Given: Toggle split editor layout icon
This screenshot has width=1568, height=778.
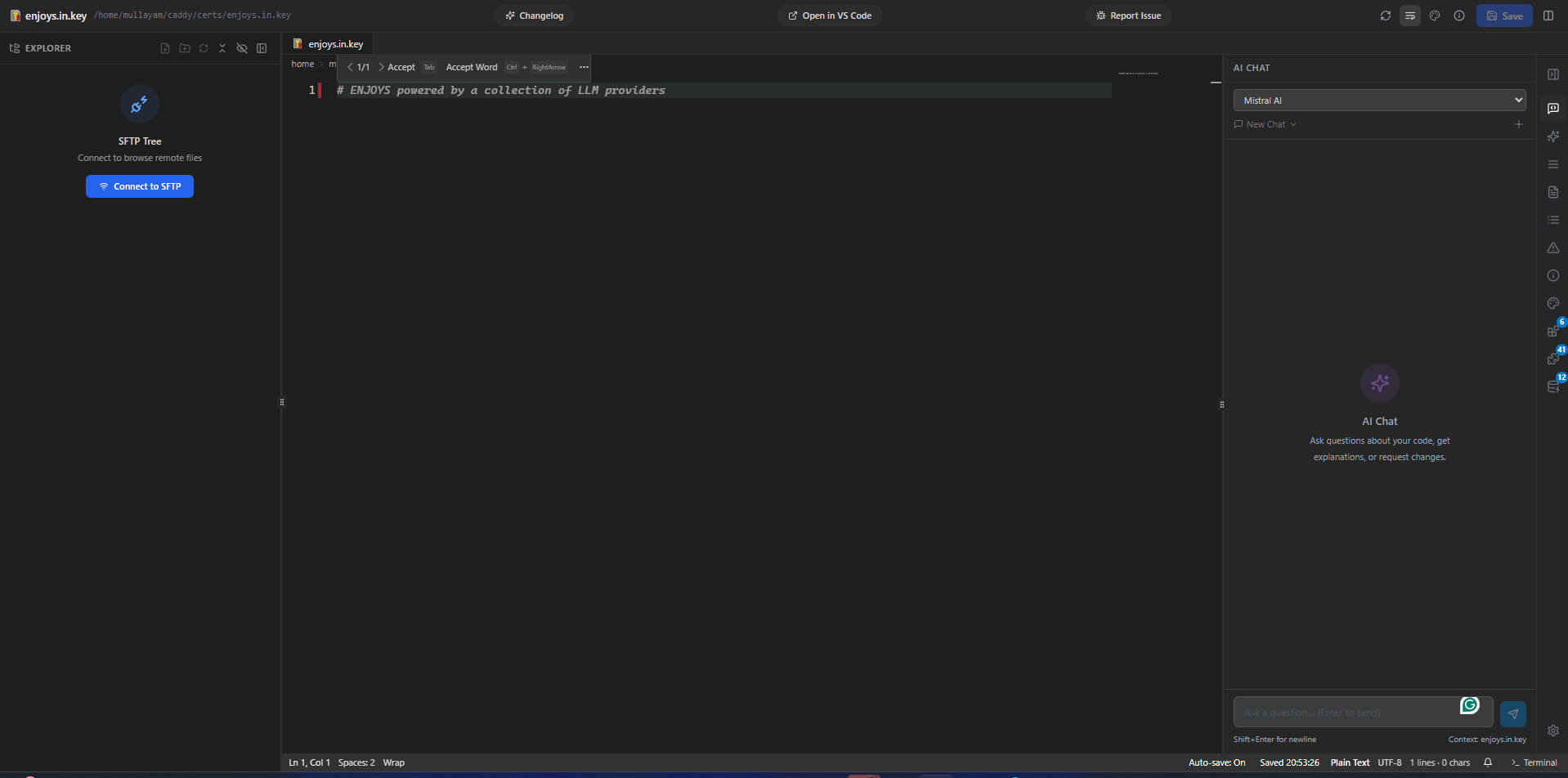Looking at the screenshot, I should coord(1548,16).
